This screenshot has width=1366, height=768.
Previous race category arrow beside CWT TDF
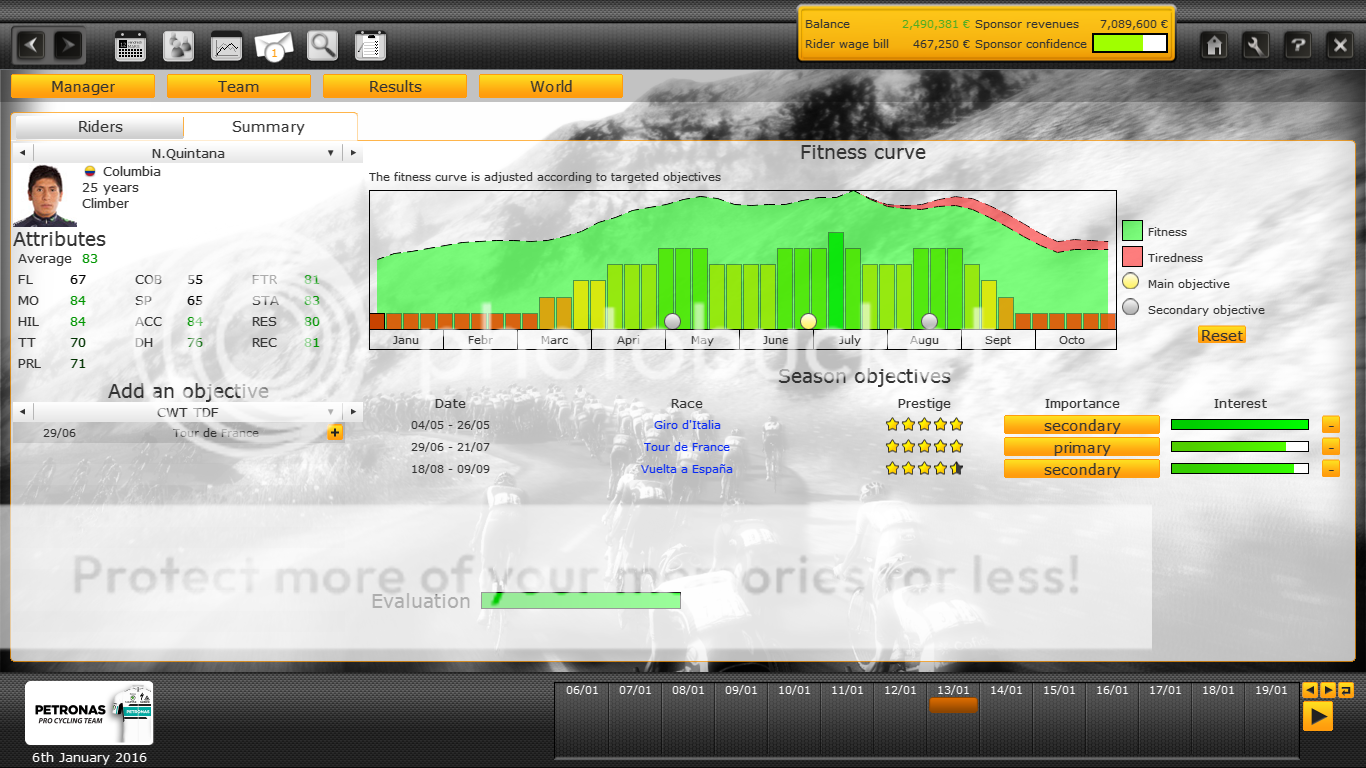pos(22,412)
